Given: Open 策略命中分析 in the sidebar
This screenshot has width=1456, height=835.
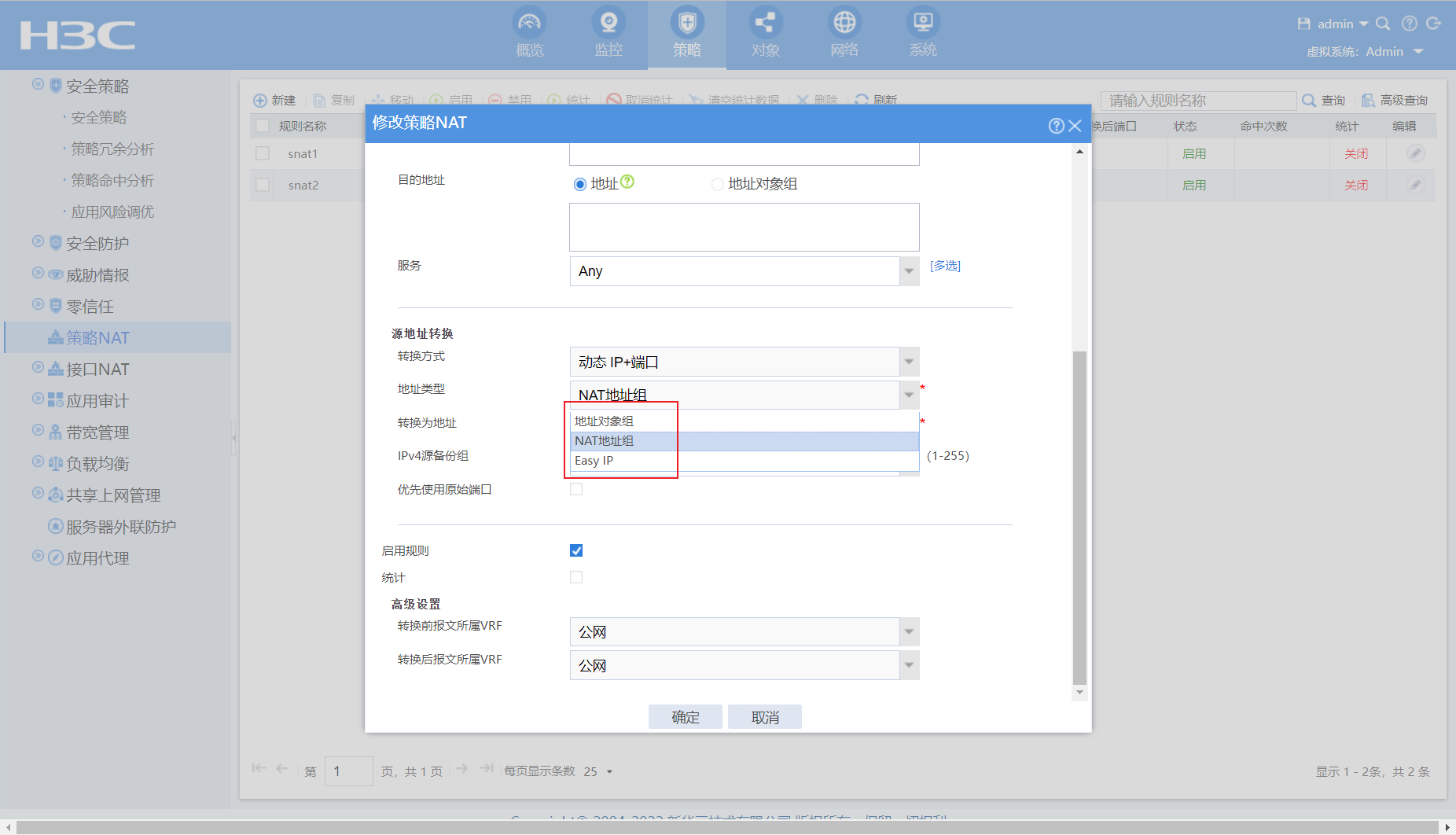Looking at the screenshot, I should coord(112,180).
